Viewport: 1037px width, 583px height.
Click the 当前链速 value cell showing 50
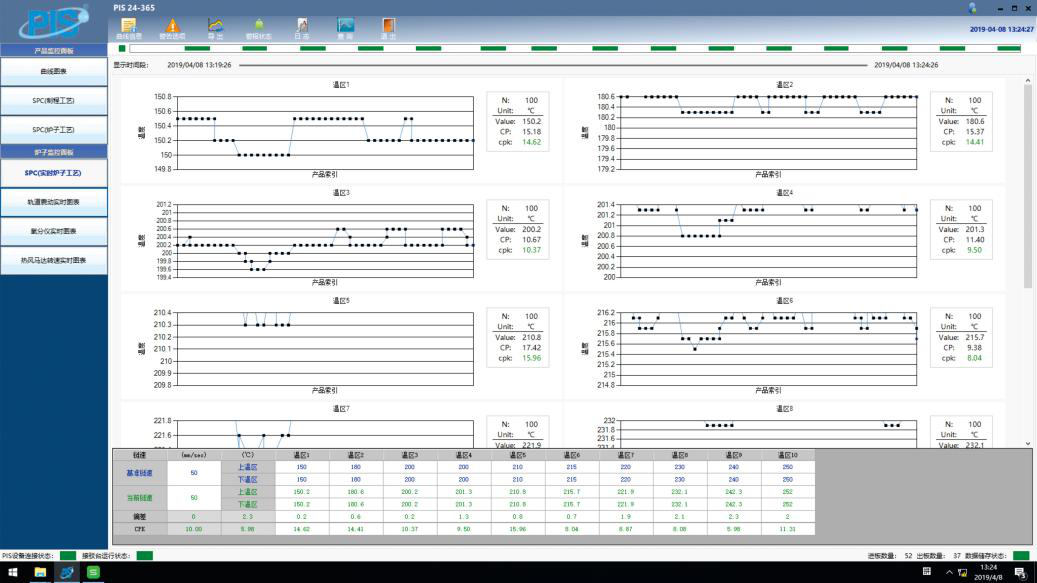point(194,498)
